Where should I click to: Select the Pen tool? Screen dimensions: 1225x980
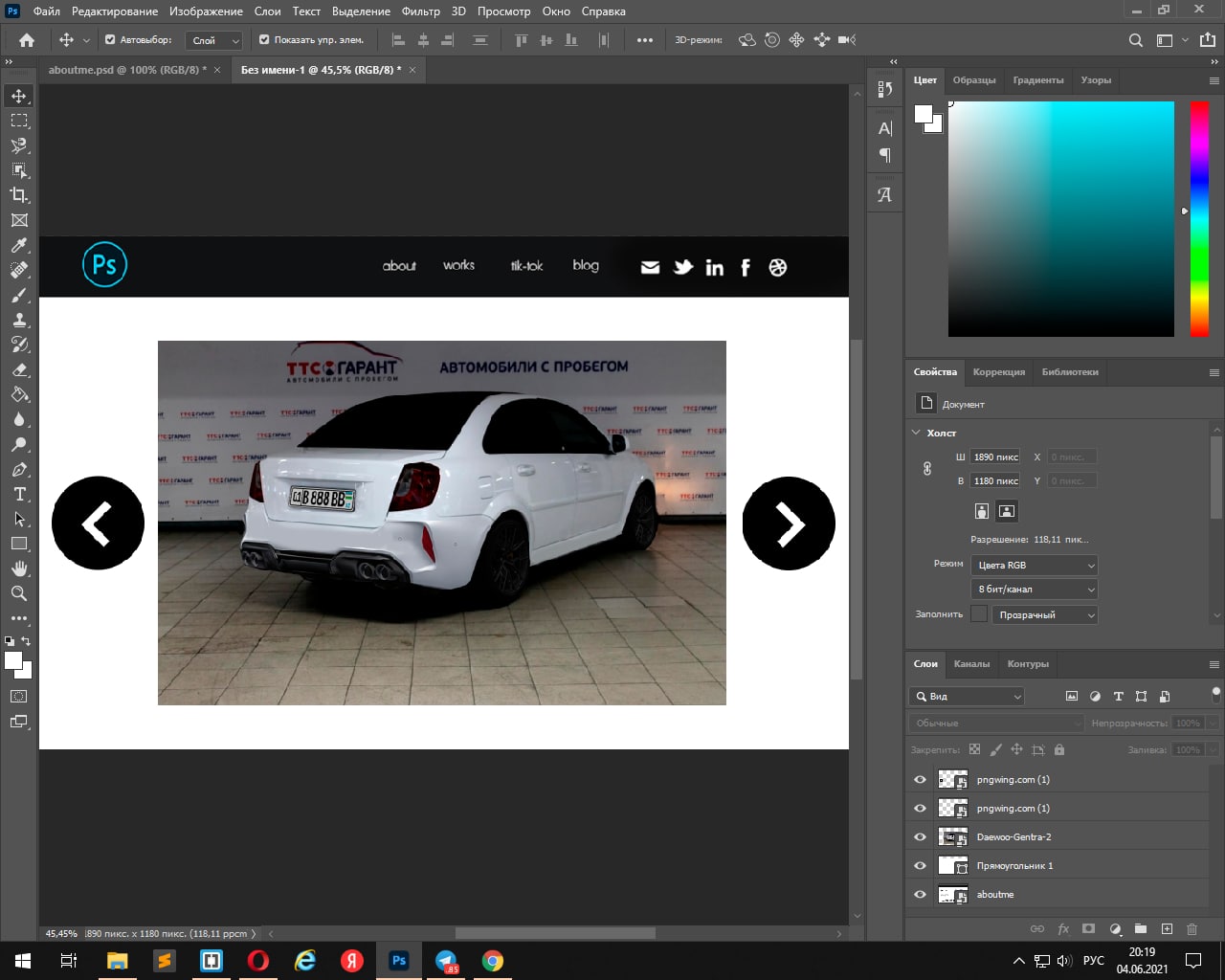point(19,469)
